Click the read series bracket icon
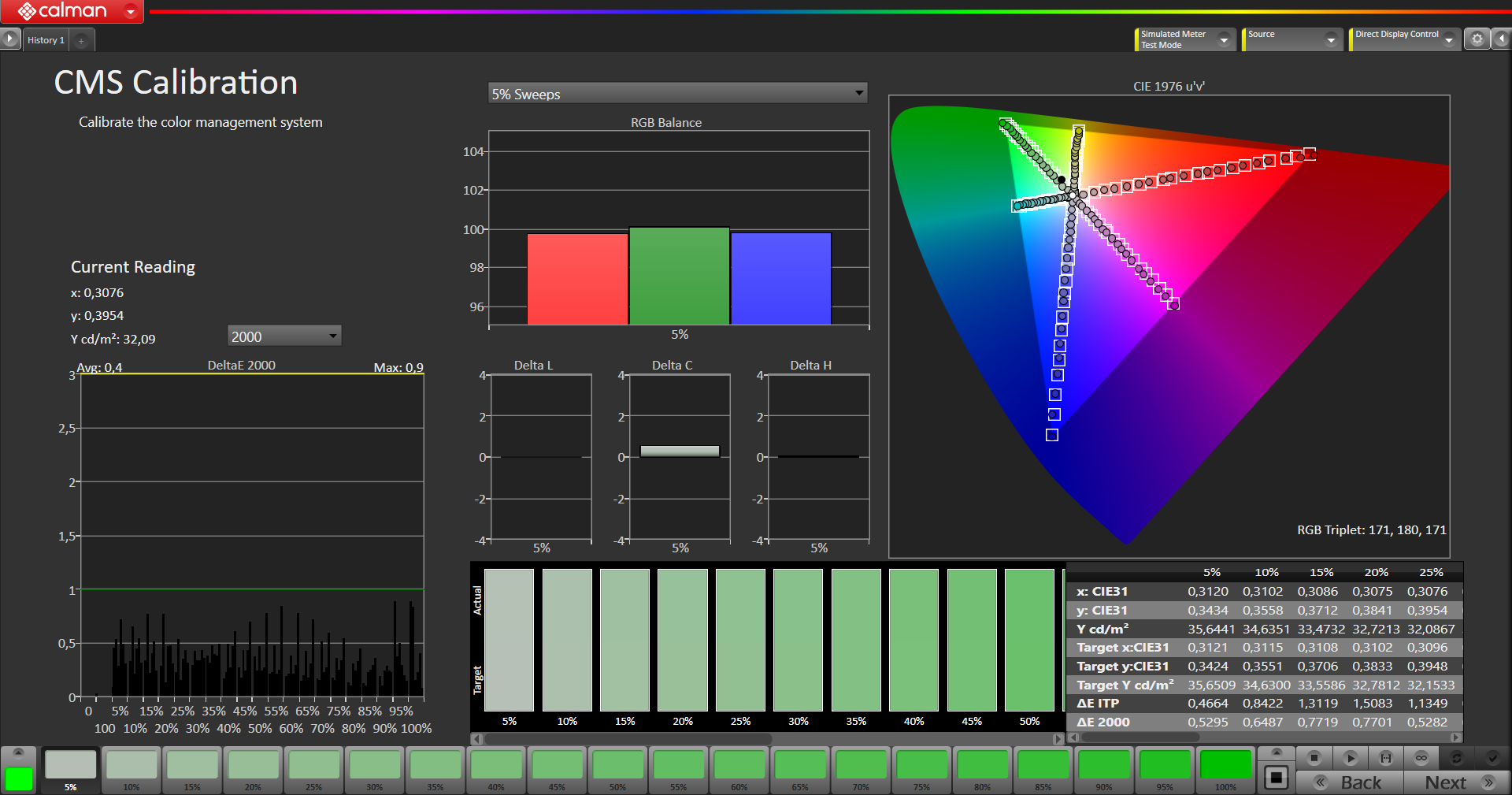The image size is (1512, 795). point(1385,758)
